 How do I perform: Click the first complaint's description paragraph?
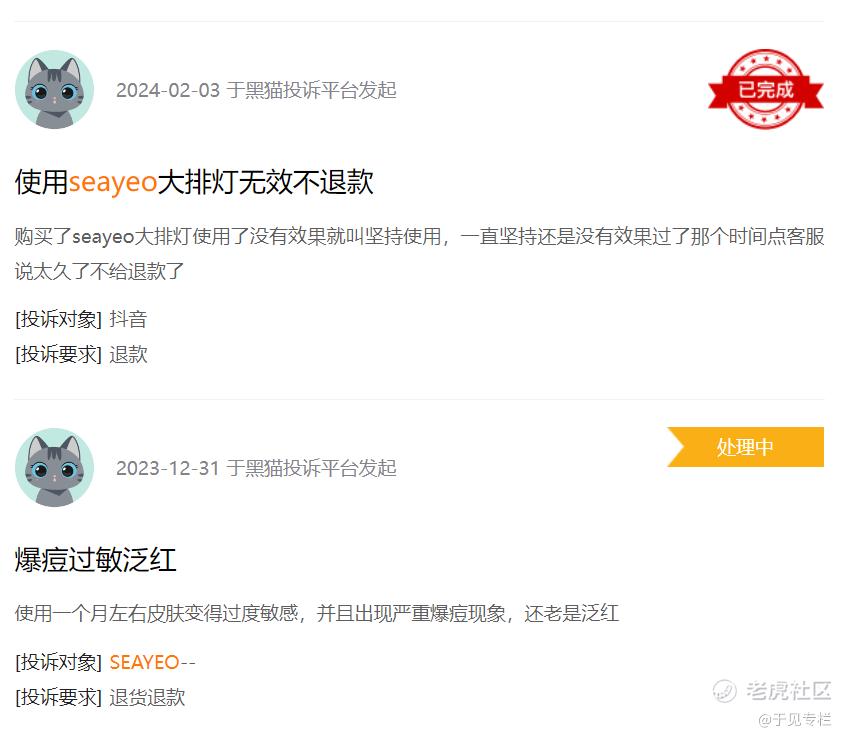click(419, 254)
